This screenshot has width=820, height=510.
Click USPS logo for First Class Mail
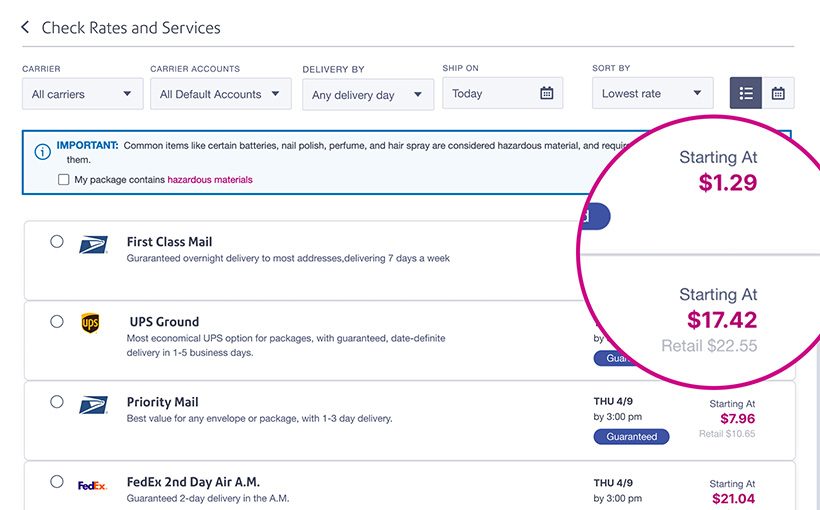tap(93, 243)
